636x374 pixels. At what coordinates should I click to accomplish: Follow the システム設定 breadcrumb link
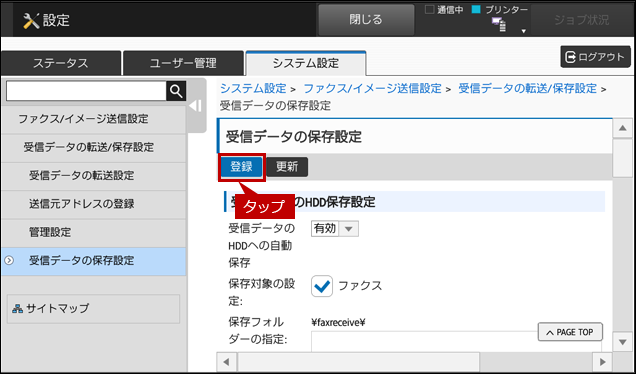[253, 88]
